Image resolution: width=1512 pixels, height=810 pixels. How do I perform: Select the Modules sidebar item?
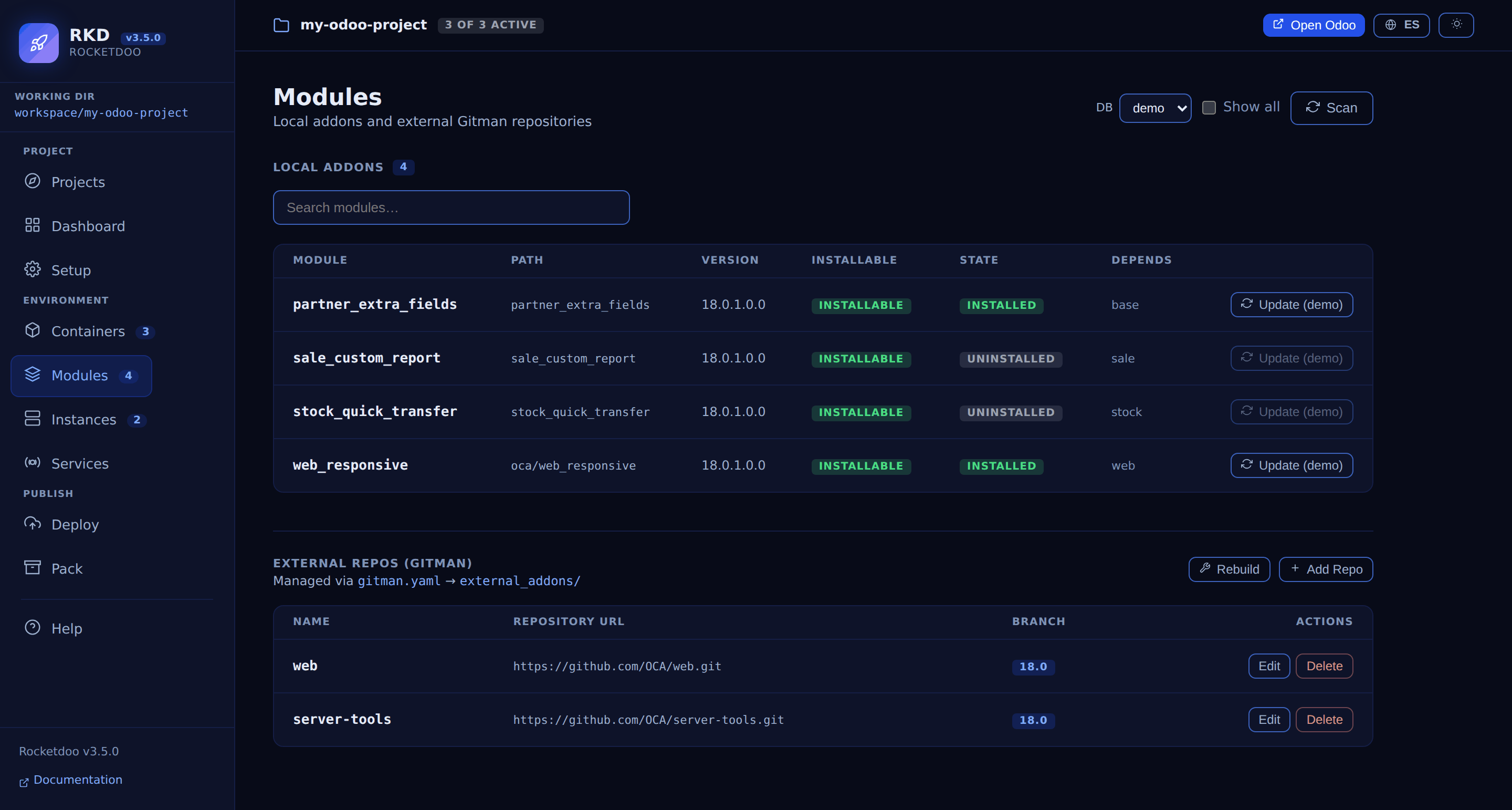point(81,376)
